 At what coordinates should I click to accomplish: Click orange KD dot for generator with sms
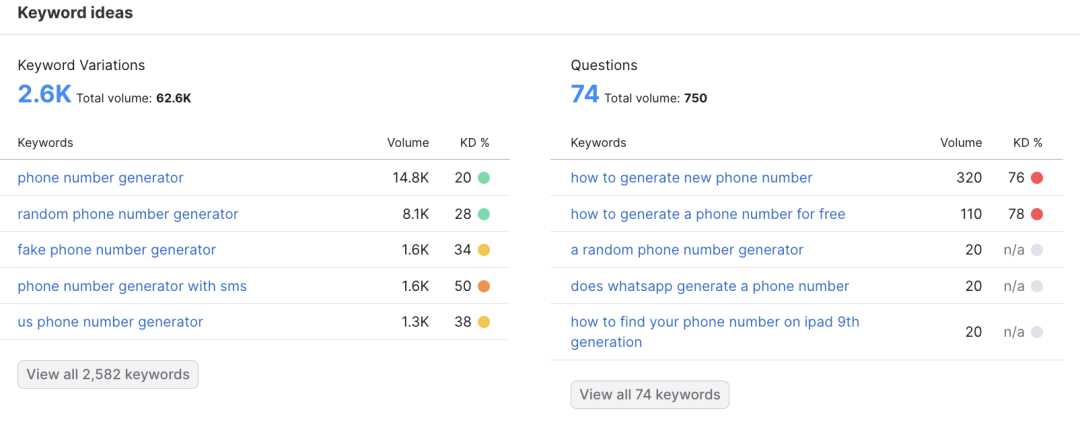point(483,286)
